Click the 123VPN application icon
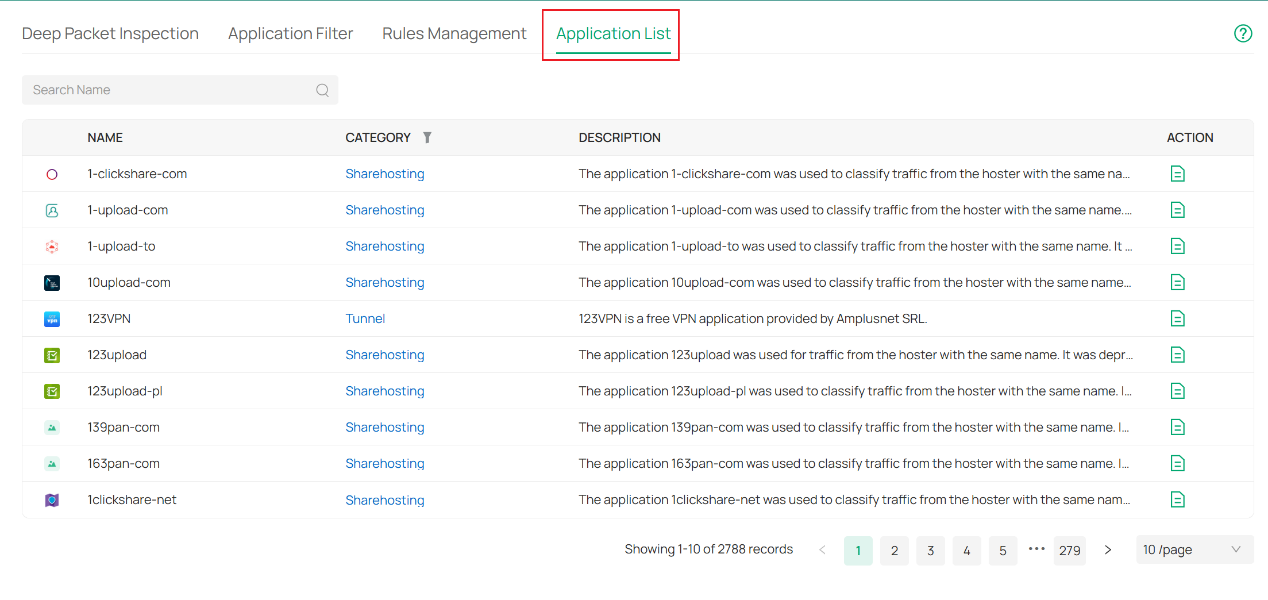 52,319
